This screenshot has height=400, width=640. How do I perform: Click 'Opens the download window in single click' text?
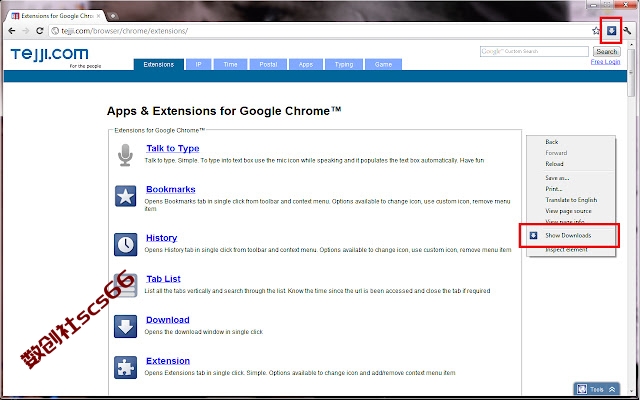click(204, 332)
